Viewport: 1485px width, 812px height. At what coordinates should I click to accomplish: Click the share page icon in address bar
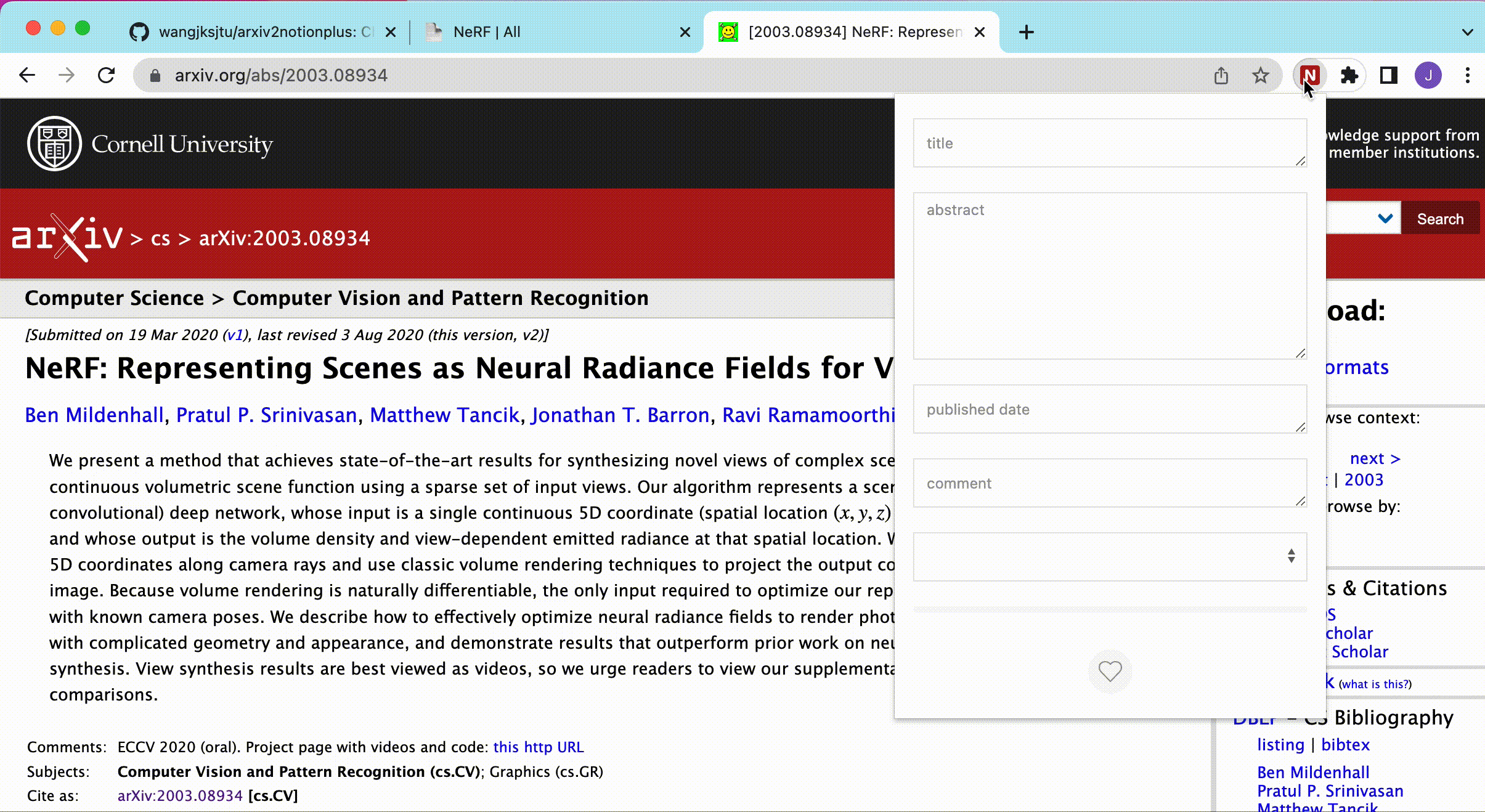pyautogui.click(x=1221, y=75)
